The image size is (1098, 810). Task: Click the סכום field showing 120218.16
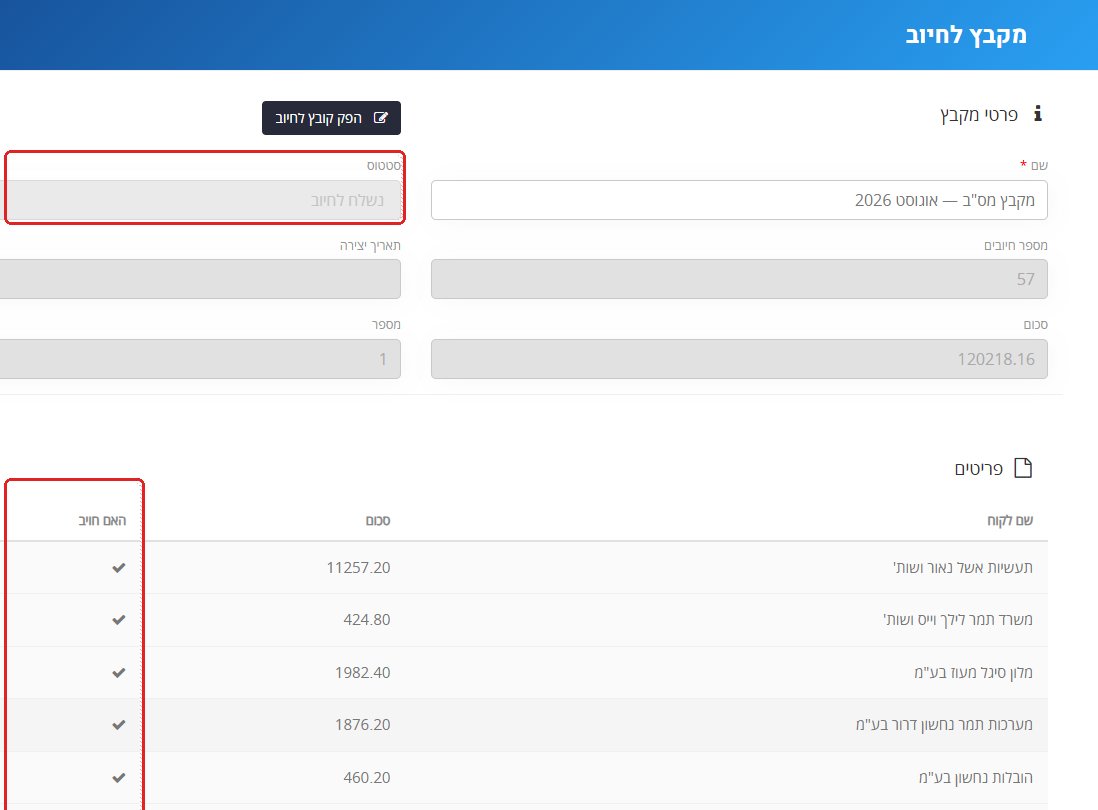tap(739, 359)
